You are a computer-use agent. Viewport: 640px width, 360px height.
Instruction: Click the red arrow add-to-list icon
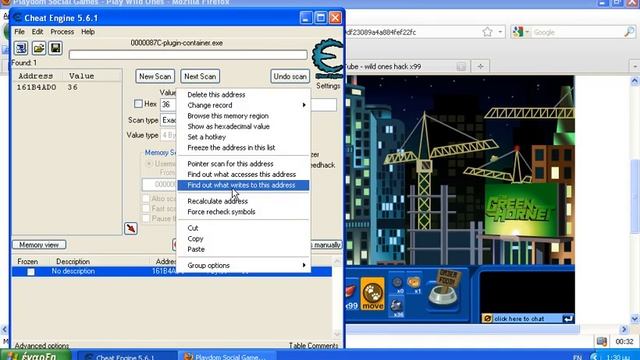131,229
